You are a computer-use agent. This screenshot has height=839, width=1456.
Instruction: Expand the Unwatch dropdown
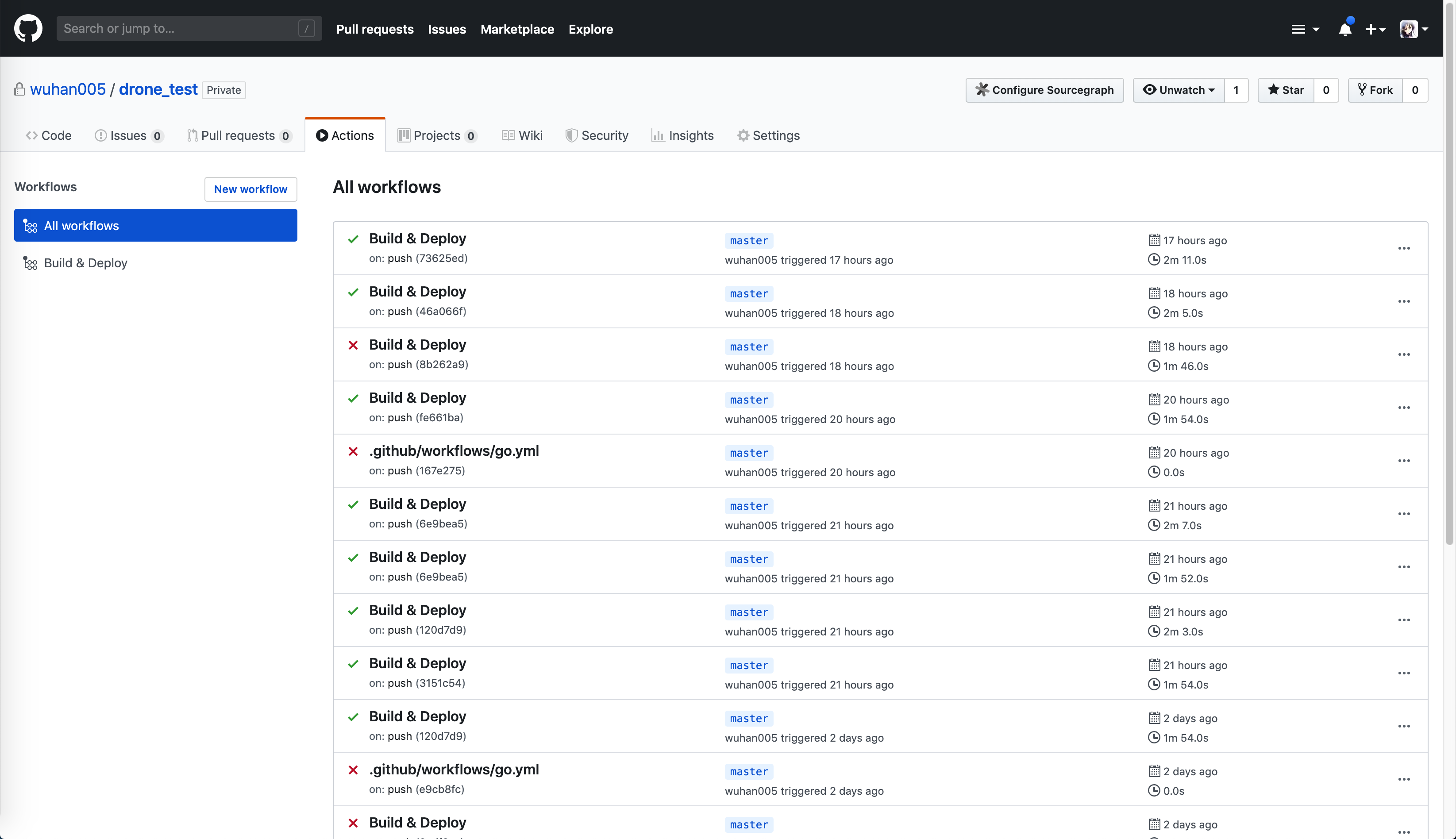(x=1179, y=90)
